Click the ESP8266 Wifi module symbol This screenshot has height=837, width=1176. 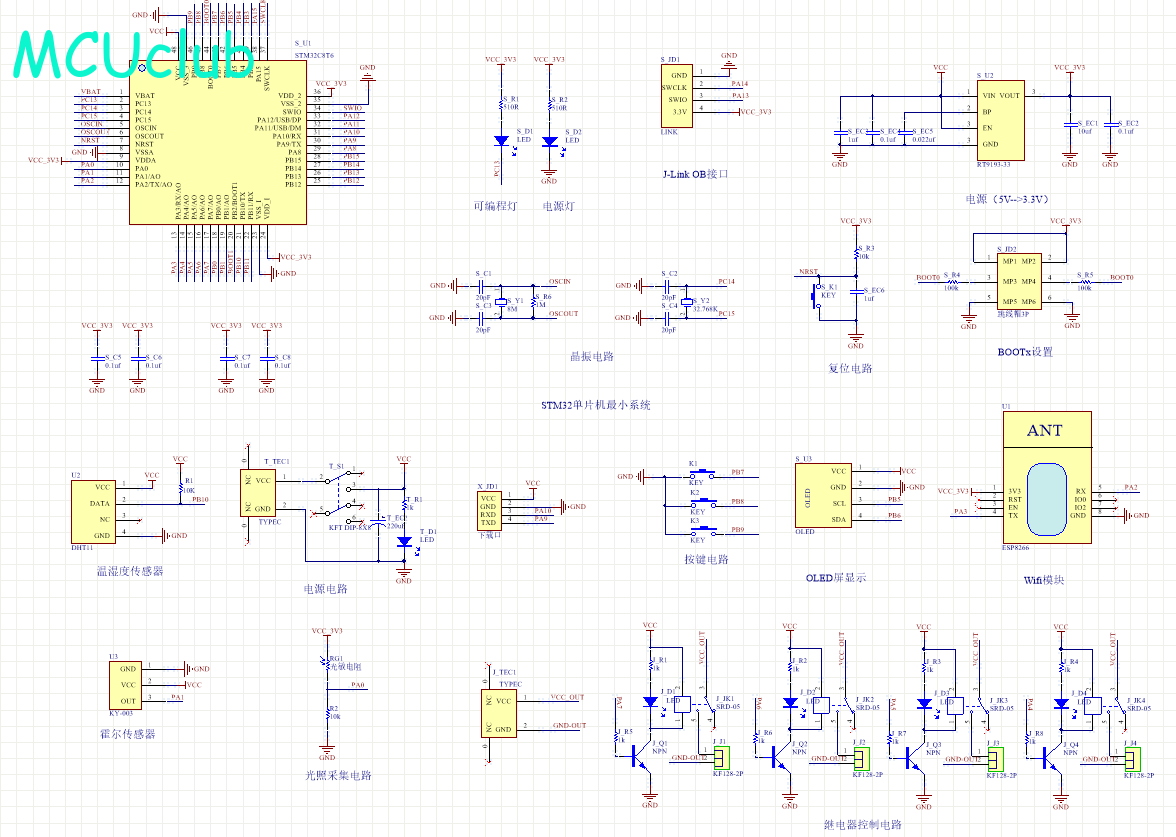1045,480
